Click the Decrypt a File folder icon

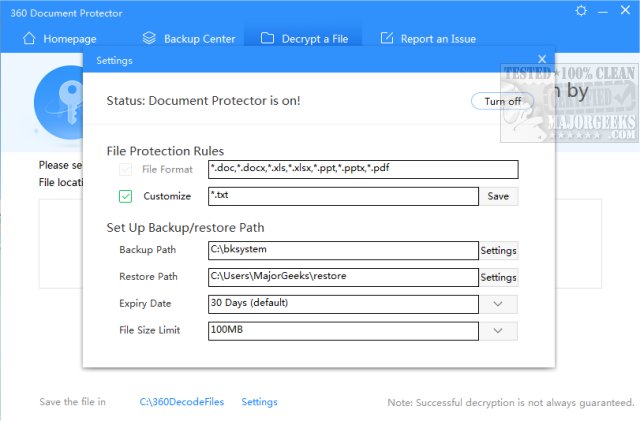tap(267, 39)
